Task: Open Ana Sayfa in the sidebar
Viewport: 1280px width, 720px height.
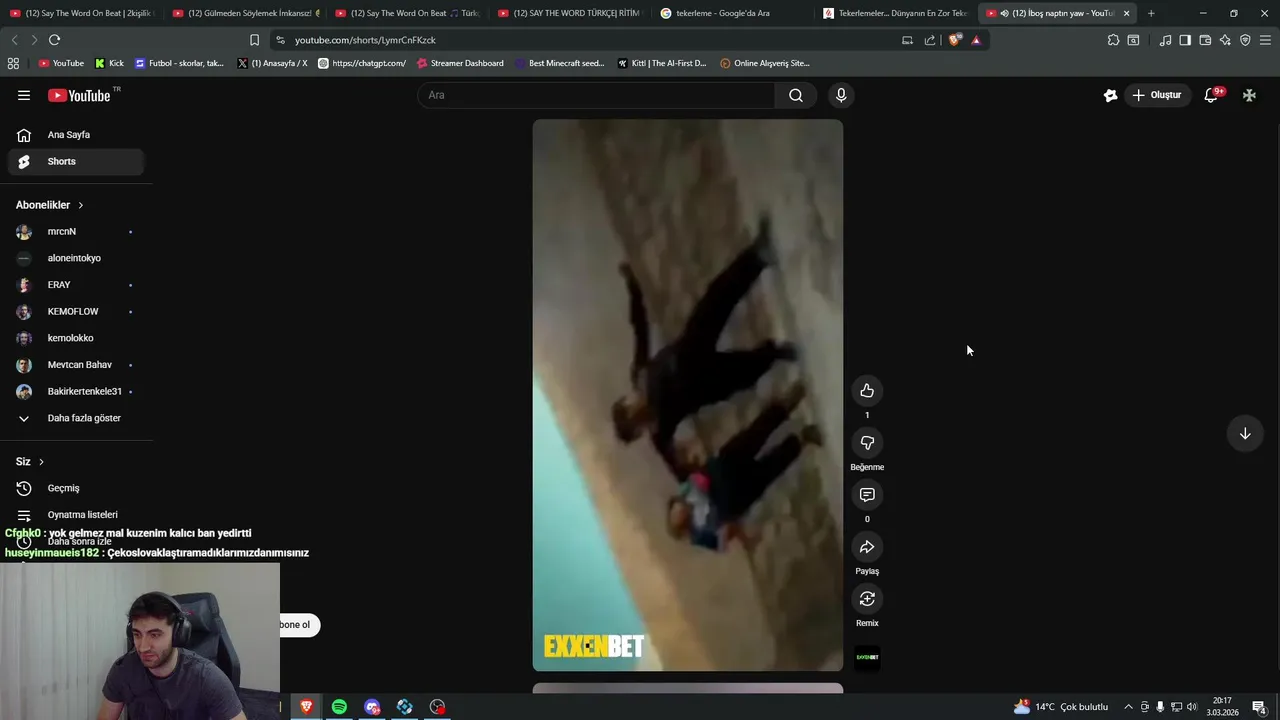Action: coord(76,135)
